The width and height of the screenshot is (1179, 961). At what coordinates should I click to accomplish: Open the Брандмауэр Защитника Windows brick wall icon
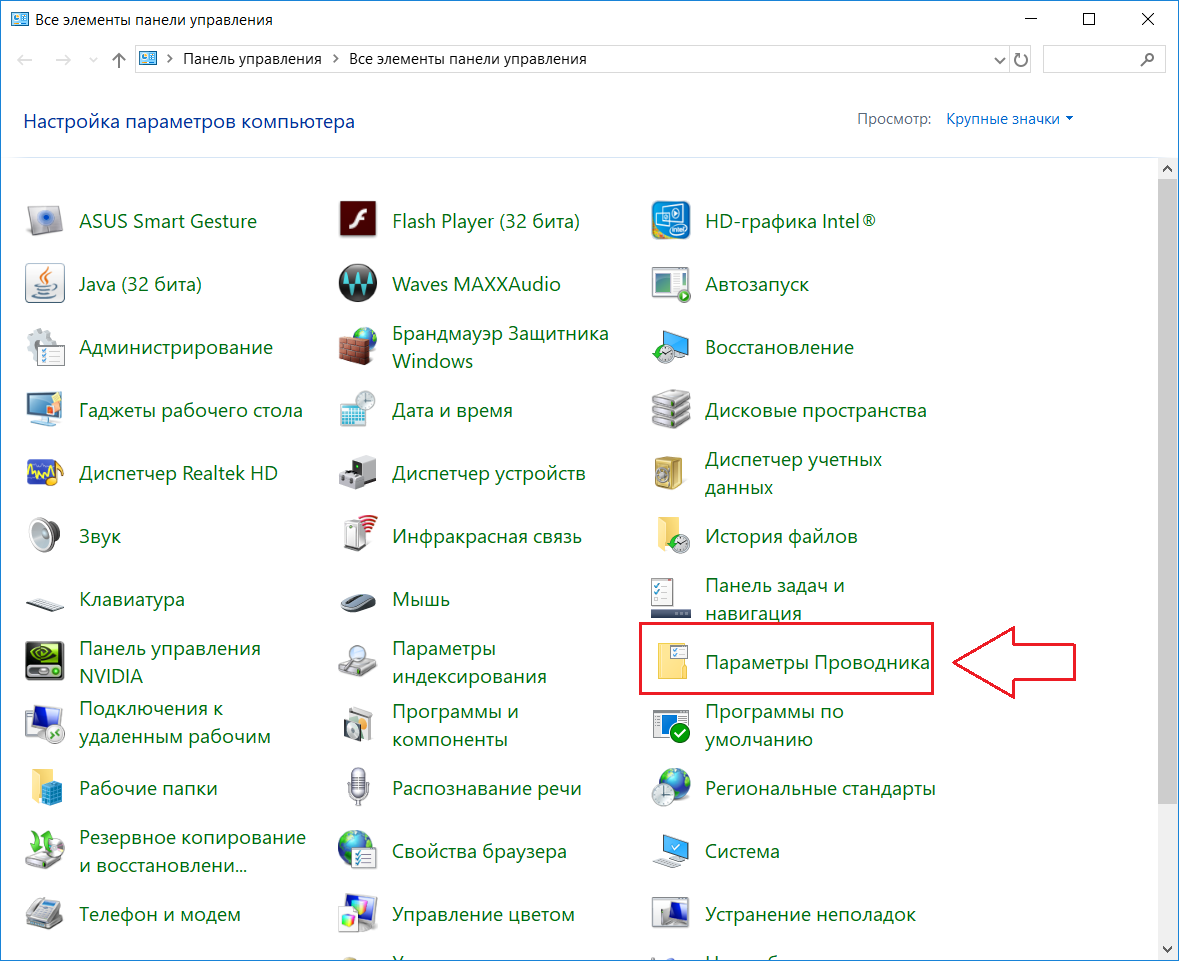(x=358, y=347)
